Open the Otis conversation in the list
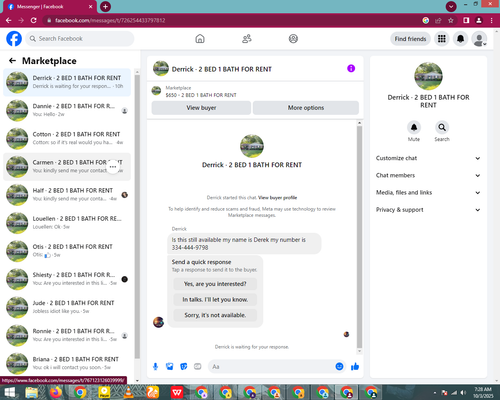The height and width of the screenshot is (400, 500). pyautogui.click(x=67, y=251)
